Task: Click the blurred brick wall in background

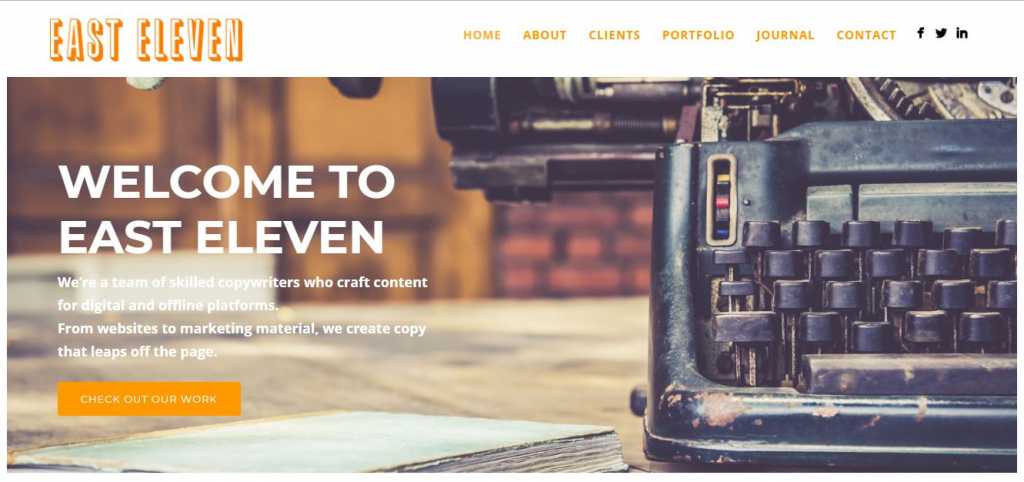Action: point(571,248)
